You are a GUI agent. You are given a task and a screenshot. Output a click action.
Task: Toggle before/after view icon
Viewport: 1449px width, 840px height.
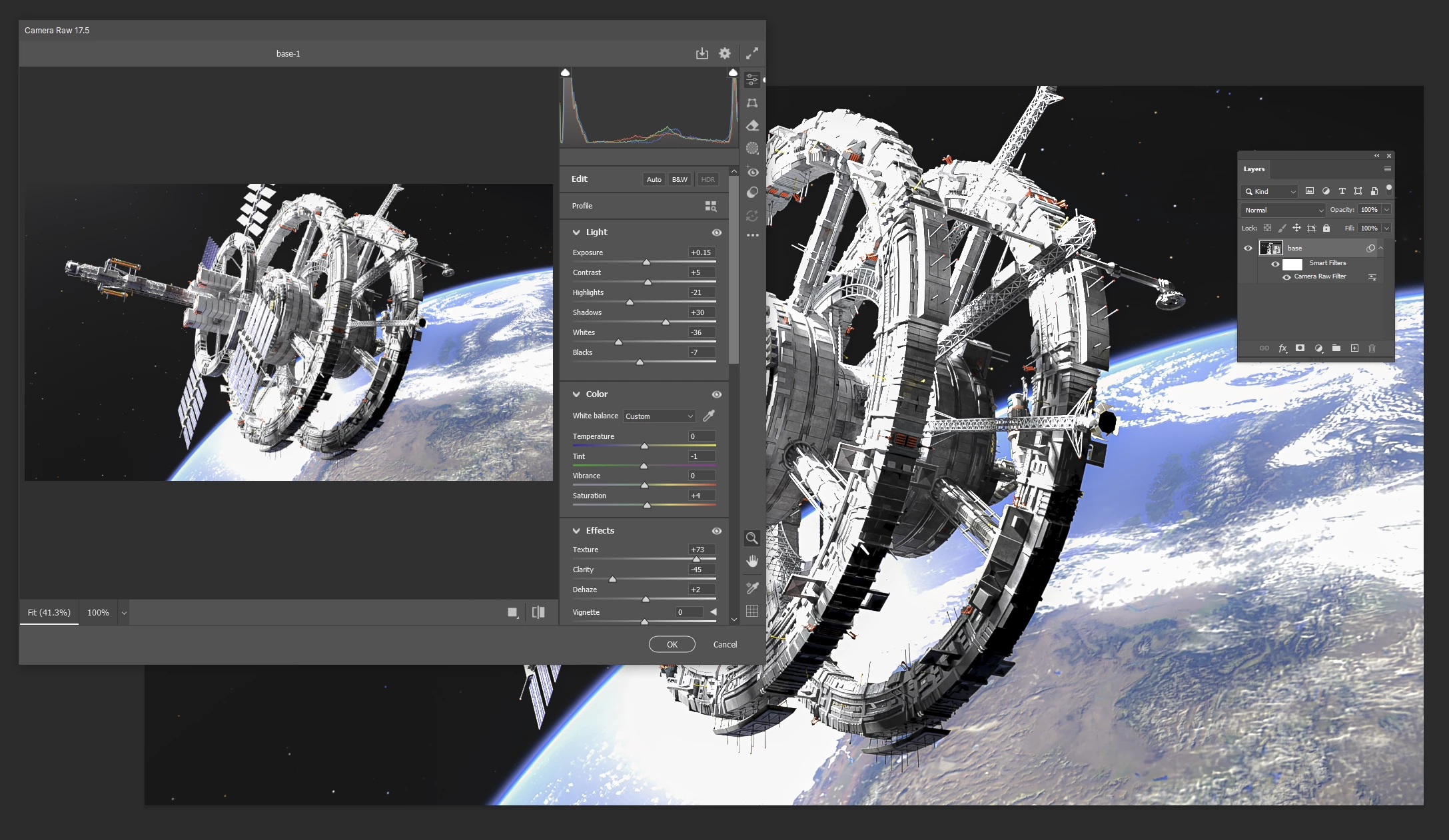pos(538,612)
